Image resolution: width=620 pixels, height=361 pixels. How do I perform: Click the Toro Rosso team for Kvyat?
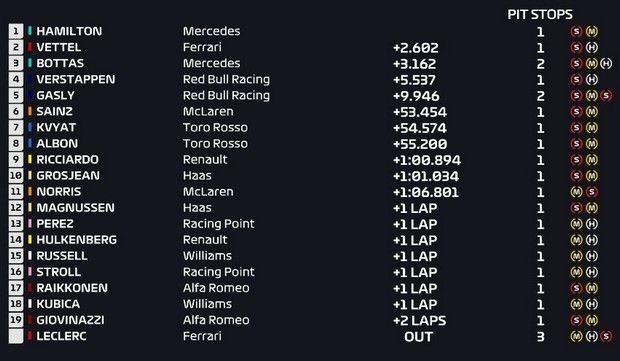coord(215,127)
